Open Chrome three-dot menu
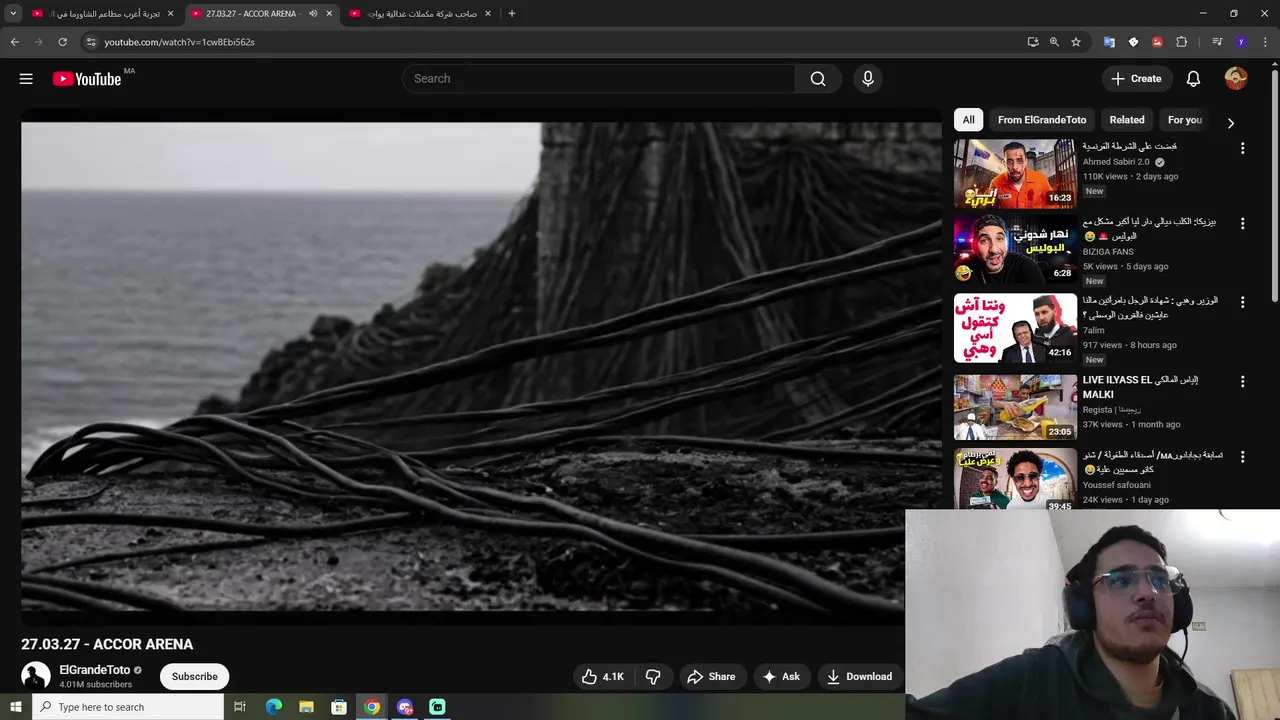The width and height of the screenshot is (1280, 720). [x=1265, y=42]
